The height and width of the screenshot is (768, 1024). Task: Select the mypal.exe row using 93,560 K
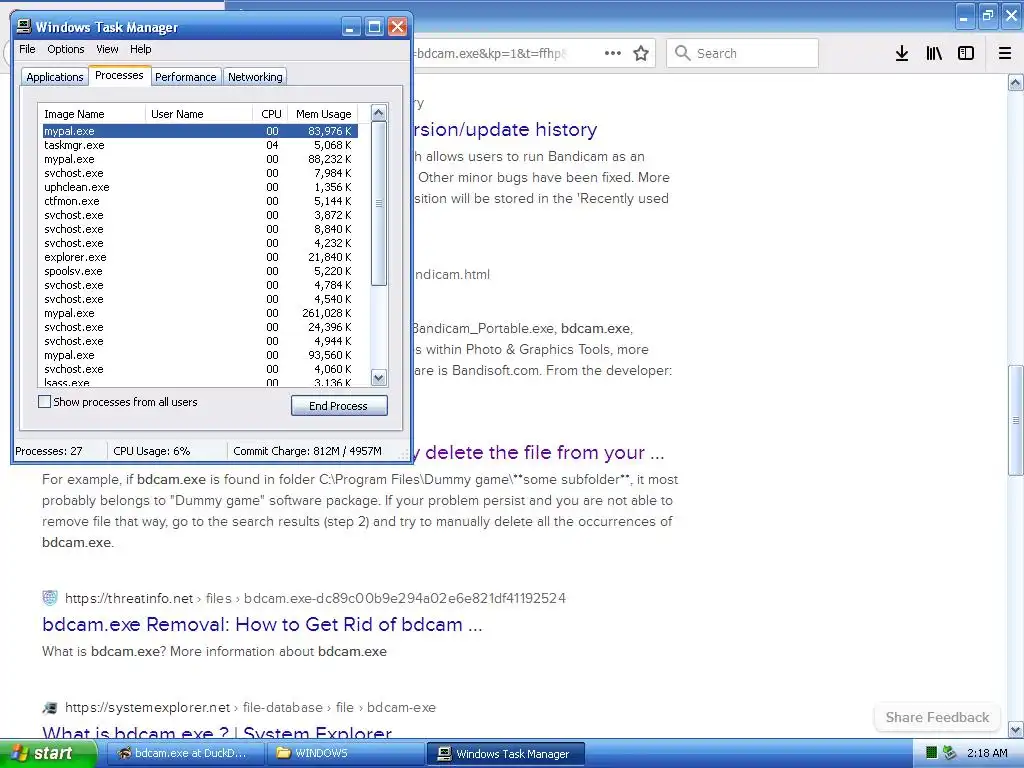[200, 355]
